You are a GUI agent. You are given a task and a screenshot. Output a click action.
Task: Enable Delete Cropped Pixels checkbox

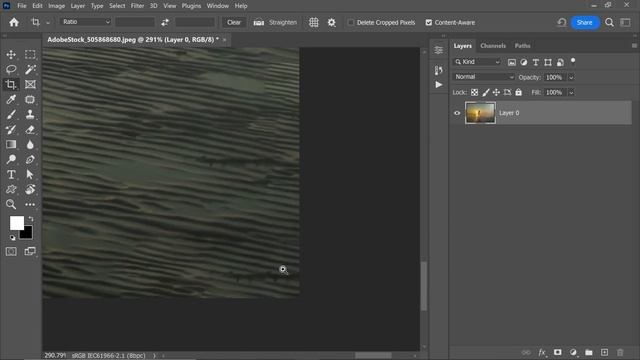pyautogui.click(x=351, y=22)
